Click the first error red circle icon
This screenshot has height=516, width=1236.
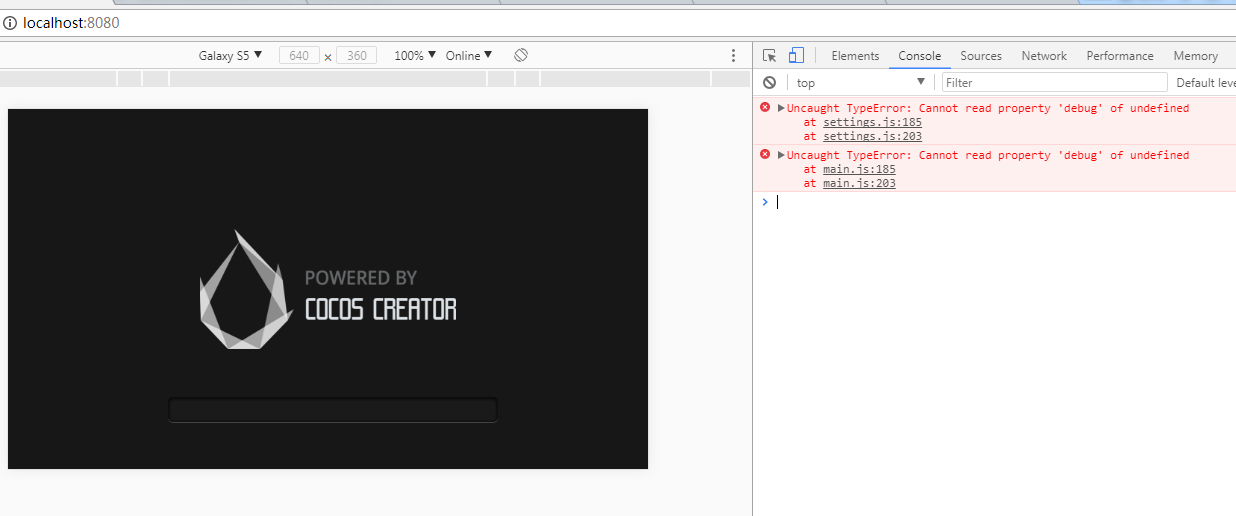[x=765, y=107]
